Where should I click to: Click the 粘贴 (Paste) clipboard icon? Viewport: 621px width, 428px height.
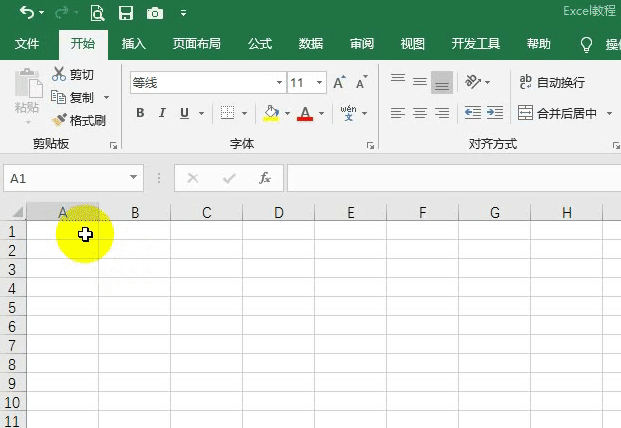pos(29,83)
